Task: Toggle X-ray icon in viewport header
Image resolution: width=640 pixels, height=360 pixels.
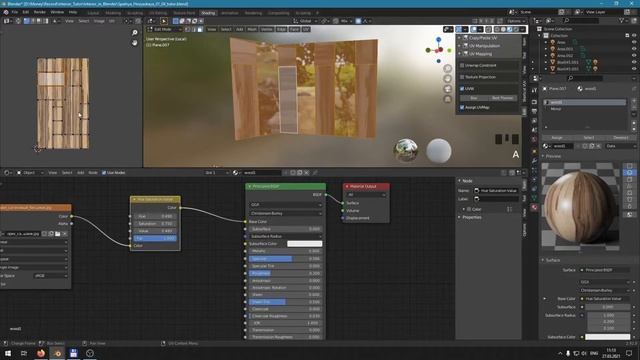Action: pos(488,29)
